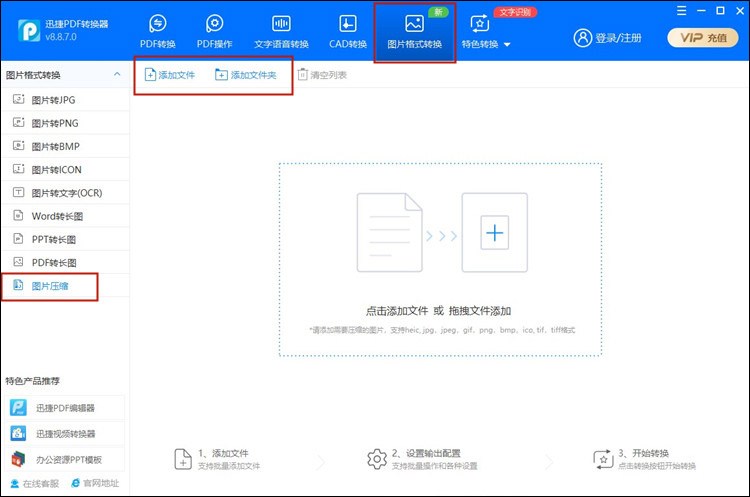Collapse the 图片格式转换 sidebar section
Viewport: 750px width, 497px height.
pos(117,74)
